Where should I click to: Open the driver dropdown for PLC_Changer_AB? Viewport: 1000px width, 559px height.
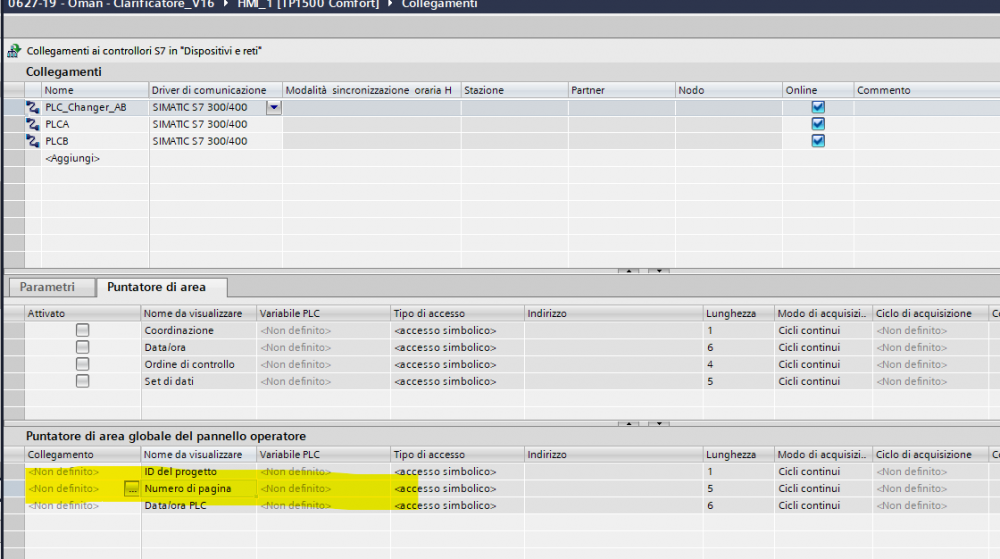[x=274, y=107]
